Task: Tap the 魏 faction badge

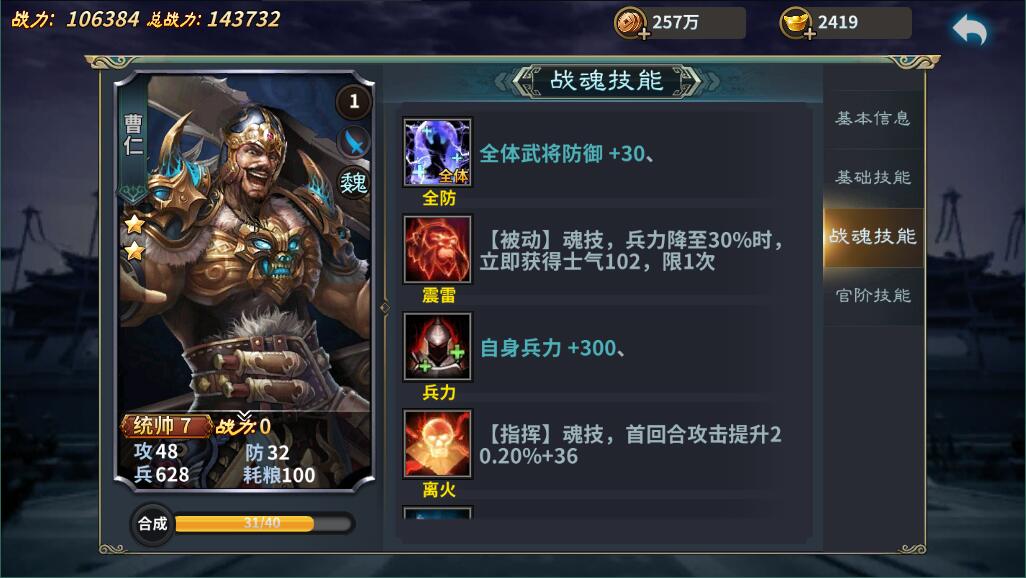Action: tap(353, 183)
